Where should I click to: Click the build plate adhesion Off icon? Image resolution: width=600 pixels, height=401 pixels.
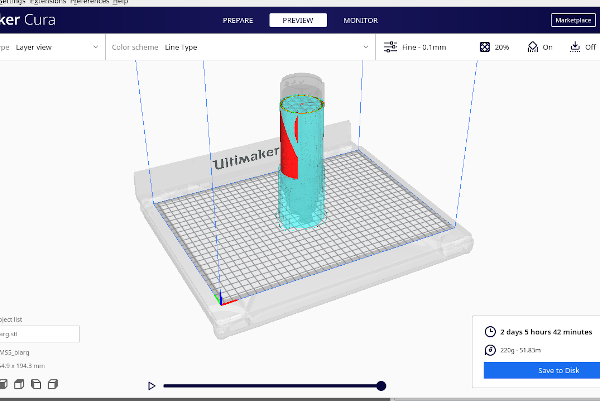575,47
